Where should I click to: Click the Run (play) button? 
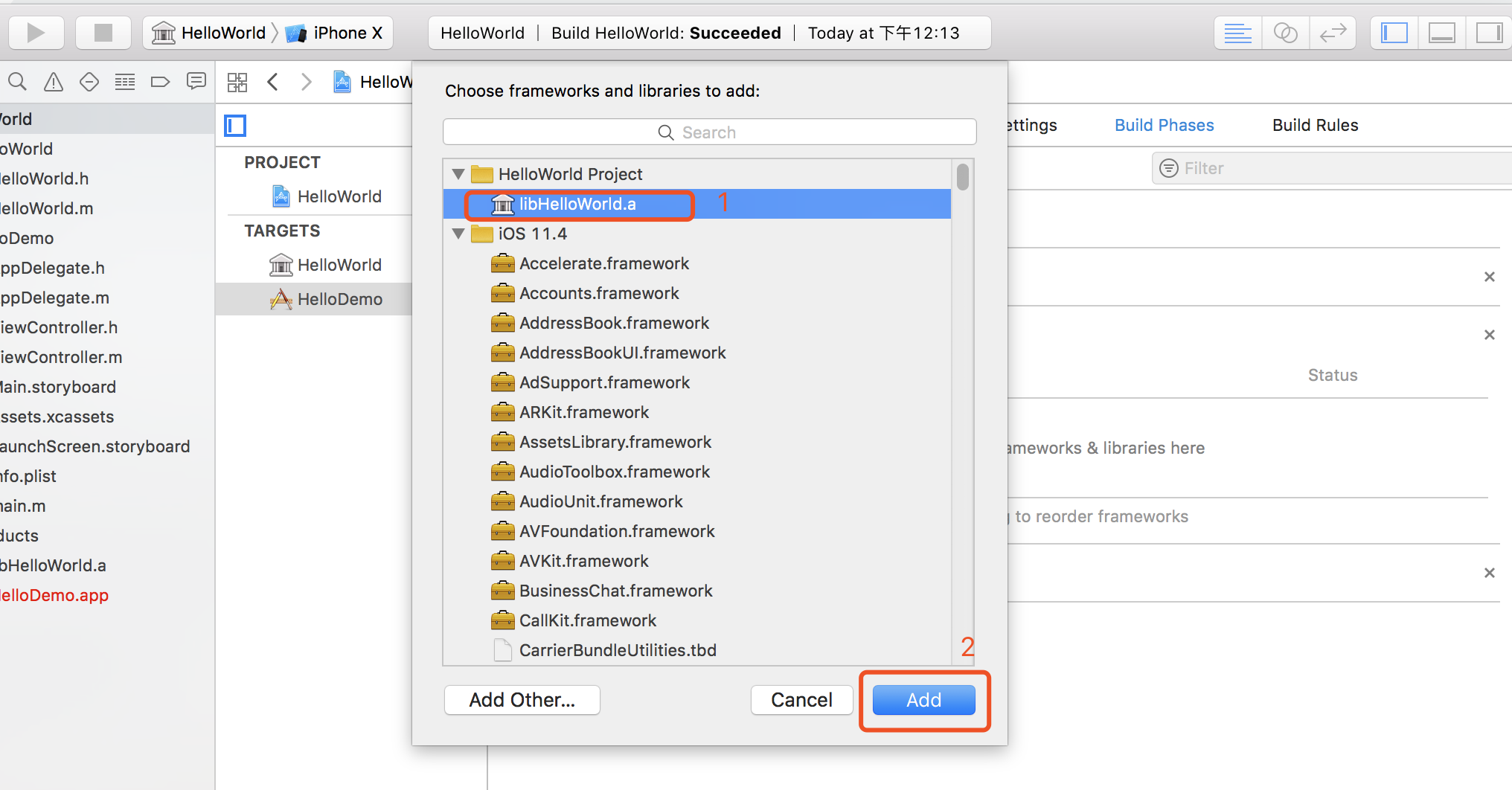tap(36, 33)
